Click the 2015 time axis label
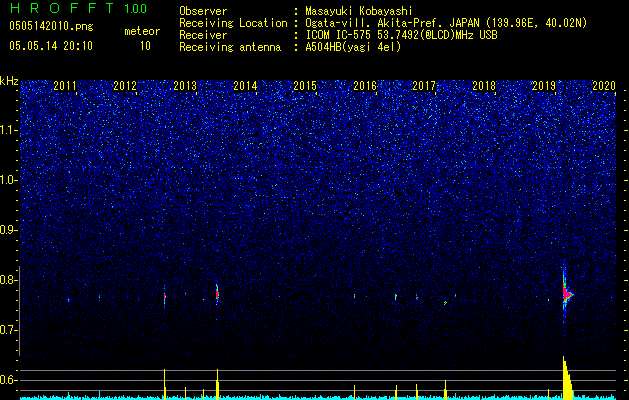 coord(305,86)
